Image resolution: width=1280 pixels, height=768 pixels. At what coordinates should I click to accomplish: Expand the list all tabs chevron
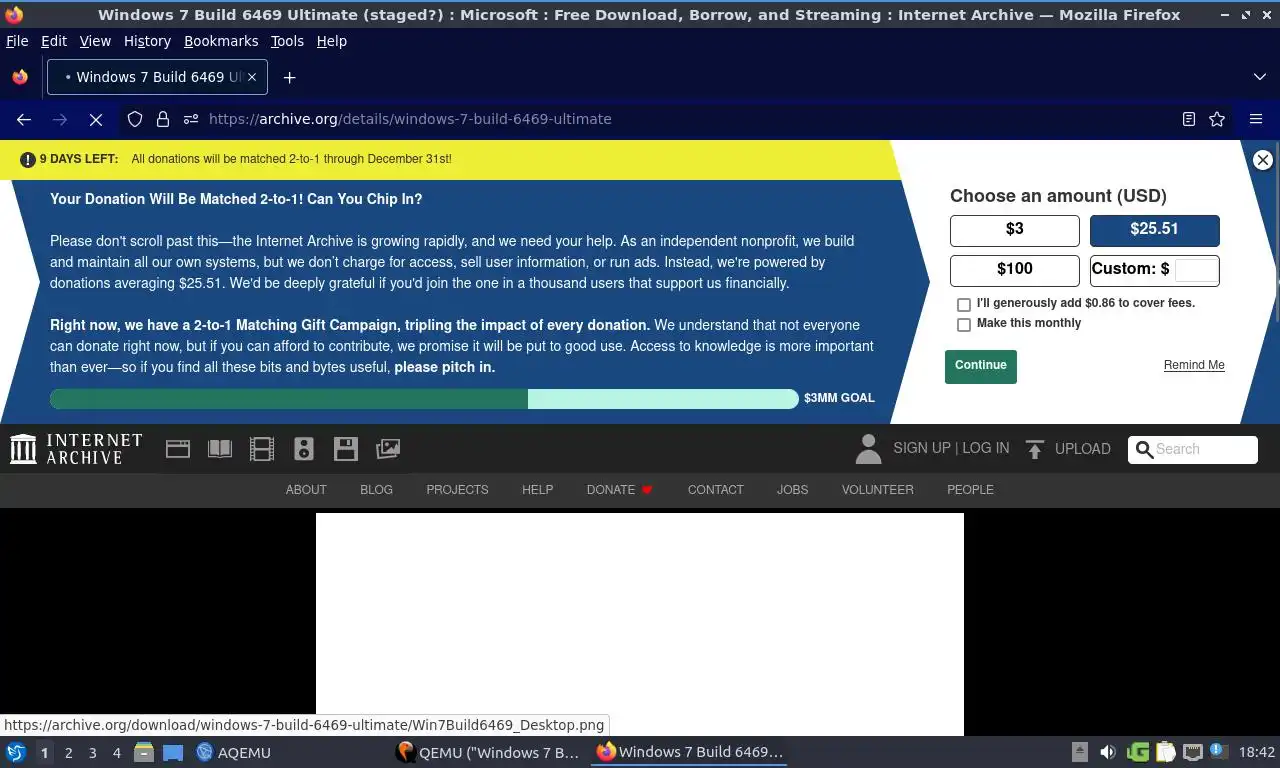pyautogui.click(x=1260, y=77)
